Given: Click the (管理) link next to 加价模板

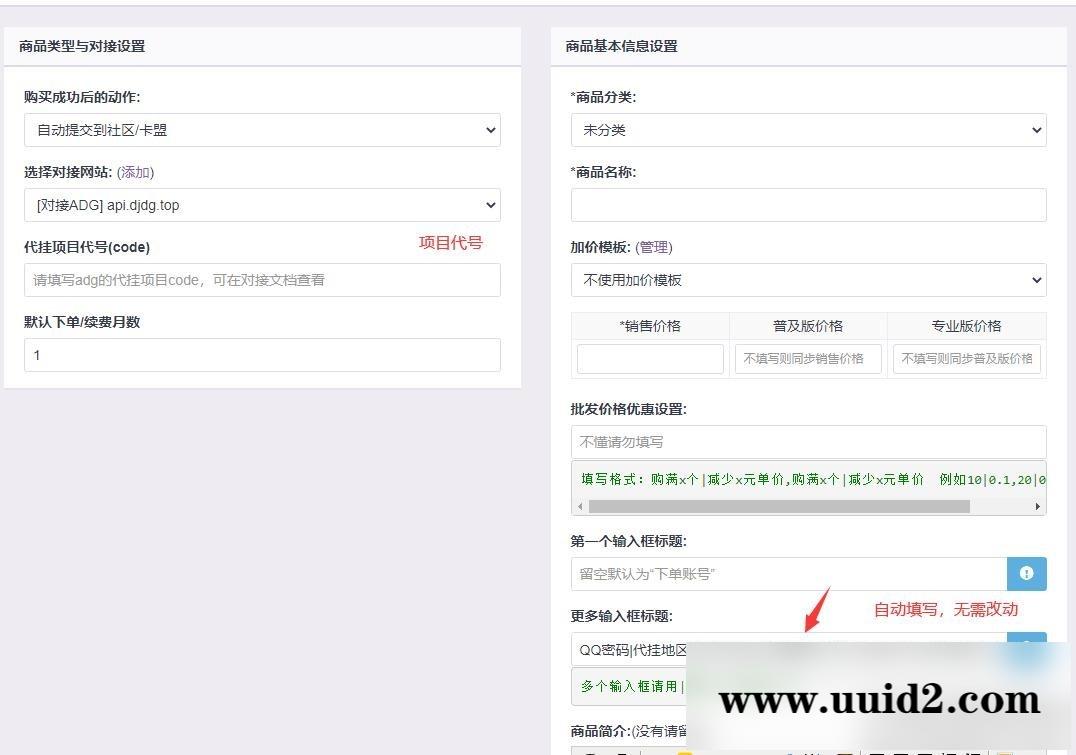Looking at the screenshot, I should pos(657,247).
